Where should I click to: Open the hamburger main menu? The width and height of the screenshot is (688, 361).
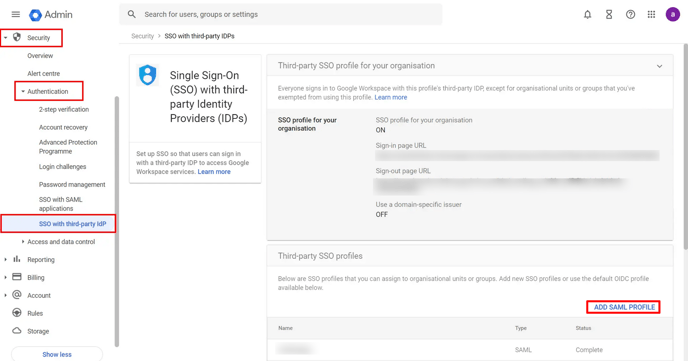point(16,14)
